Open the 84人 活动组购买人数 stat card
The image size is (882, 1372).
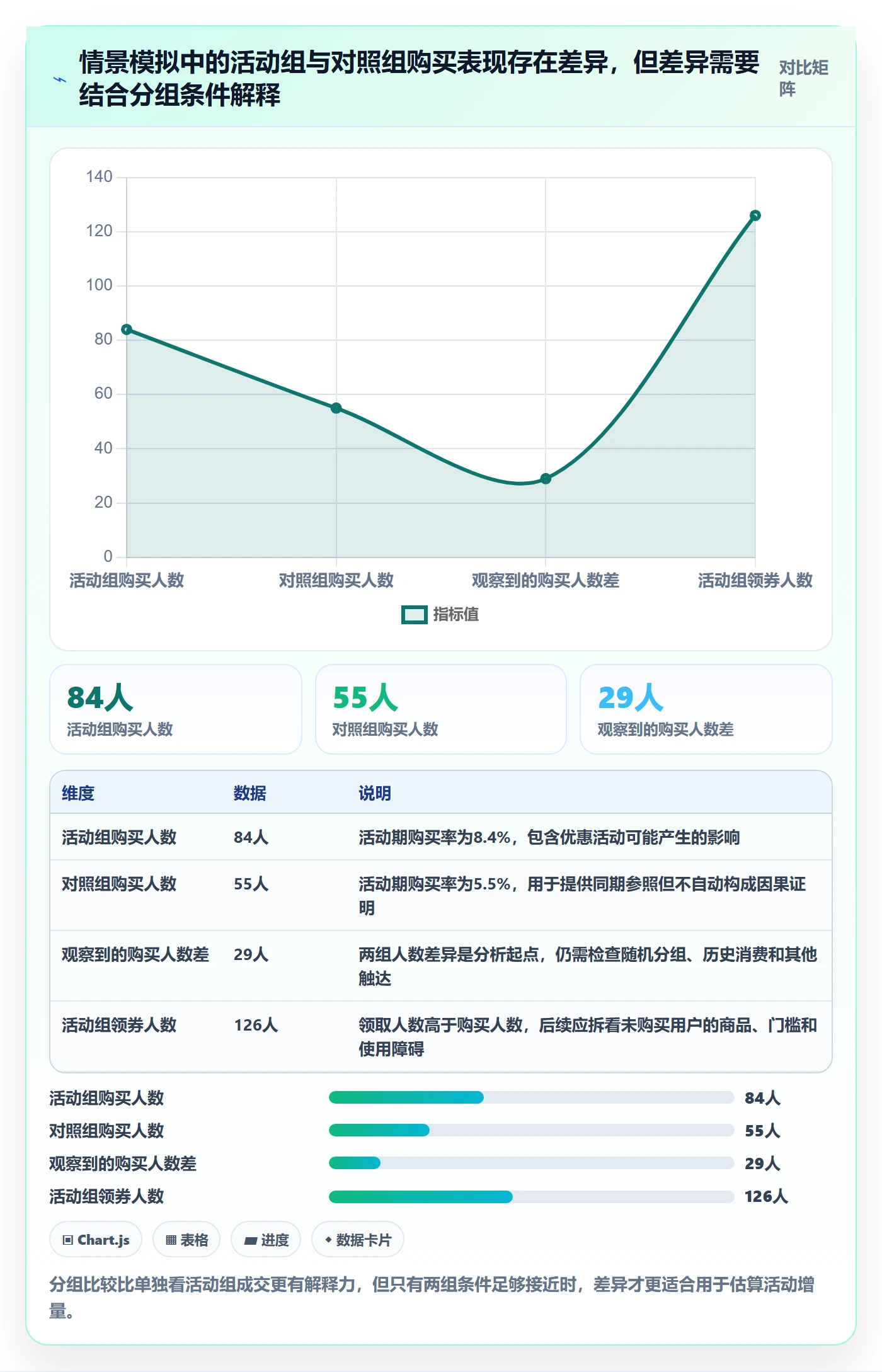(x=176, y=709)
